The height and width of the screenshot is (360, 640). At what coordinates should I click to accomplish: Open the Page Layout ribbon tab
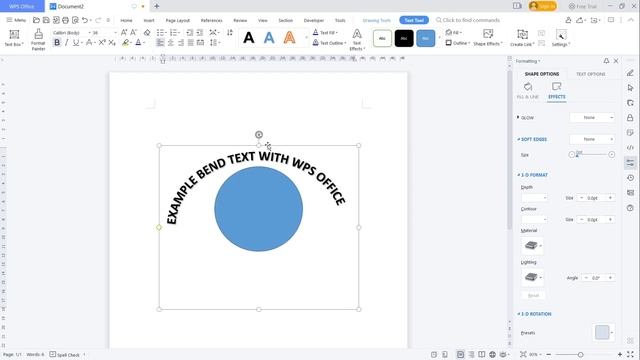coord(178,20)
